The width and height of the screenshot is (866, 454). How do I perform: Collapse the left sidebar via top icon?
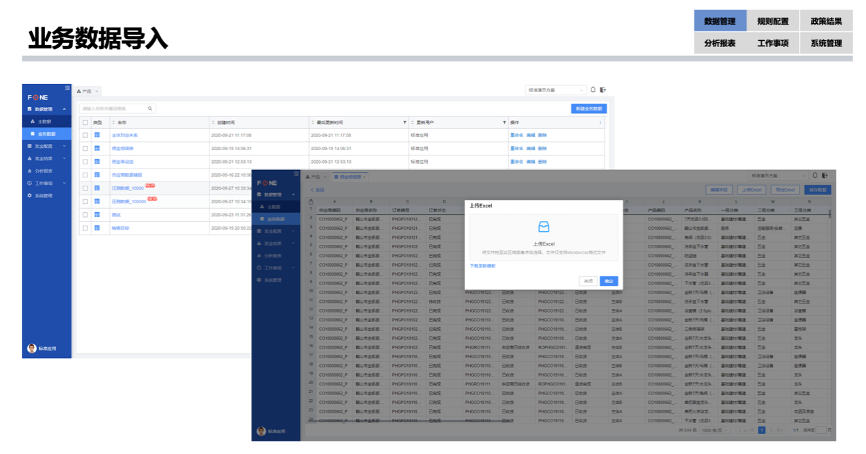pos(67,88)
